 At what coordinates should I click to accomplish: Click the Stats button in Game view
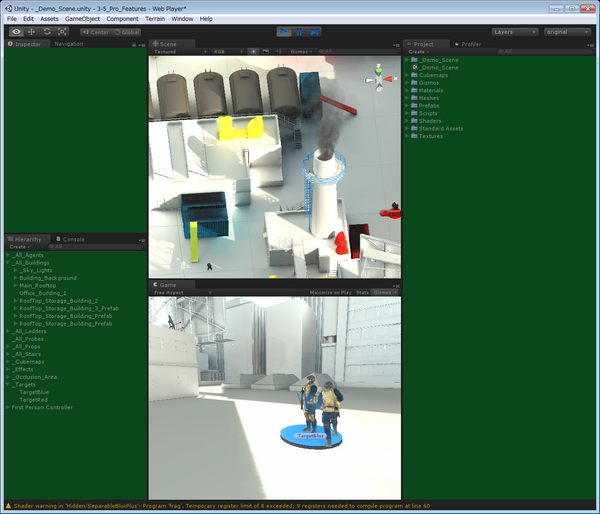tap(362, 292)
